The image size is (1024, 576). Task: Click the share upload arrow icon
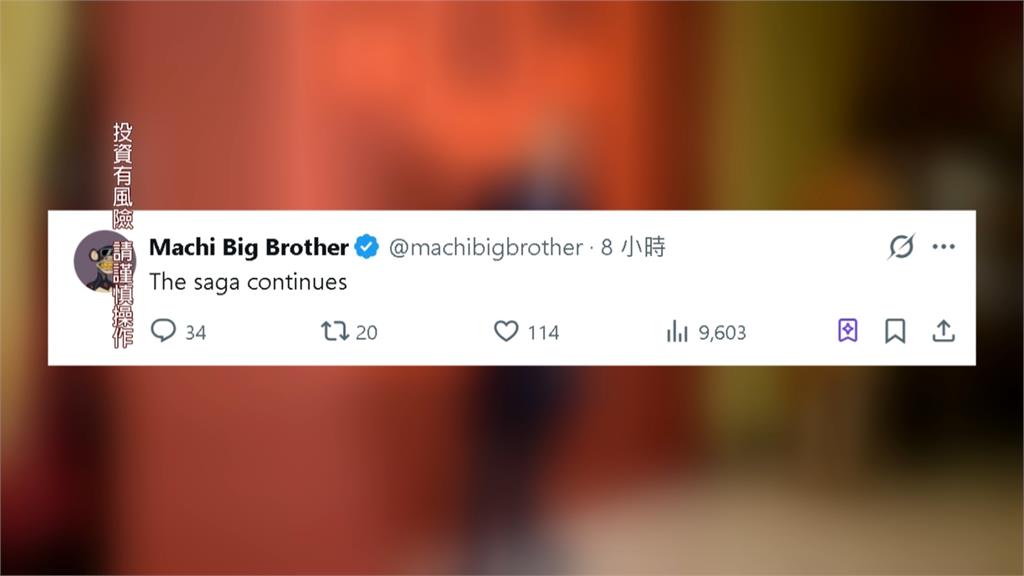tap(943, 331)
